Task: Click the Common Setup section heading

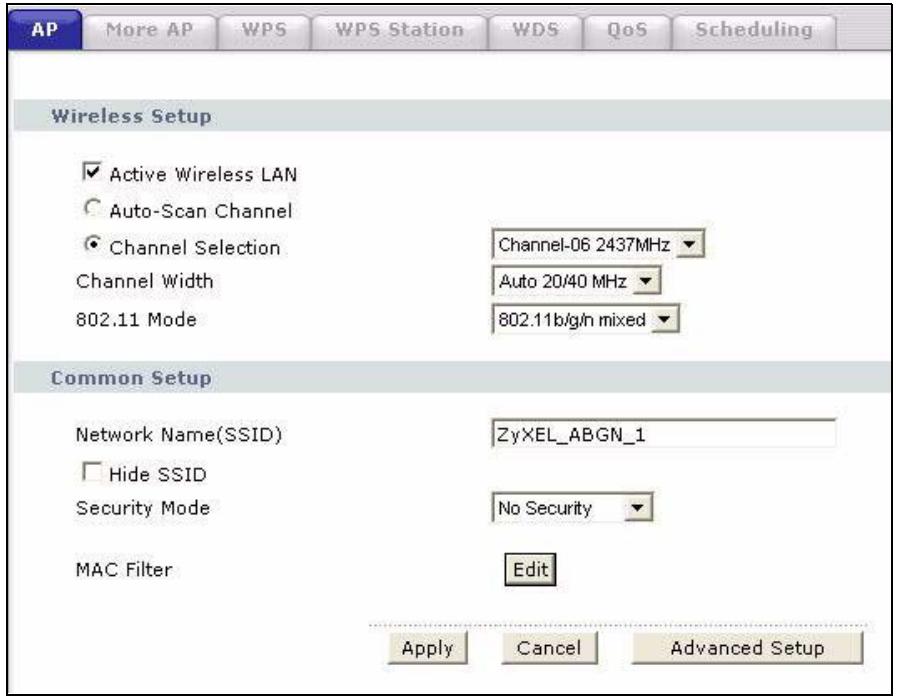Action: click(131, 378)
